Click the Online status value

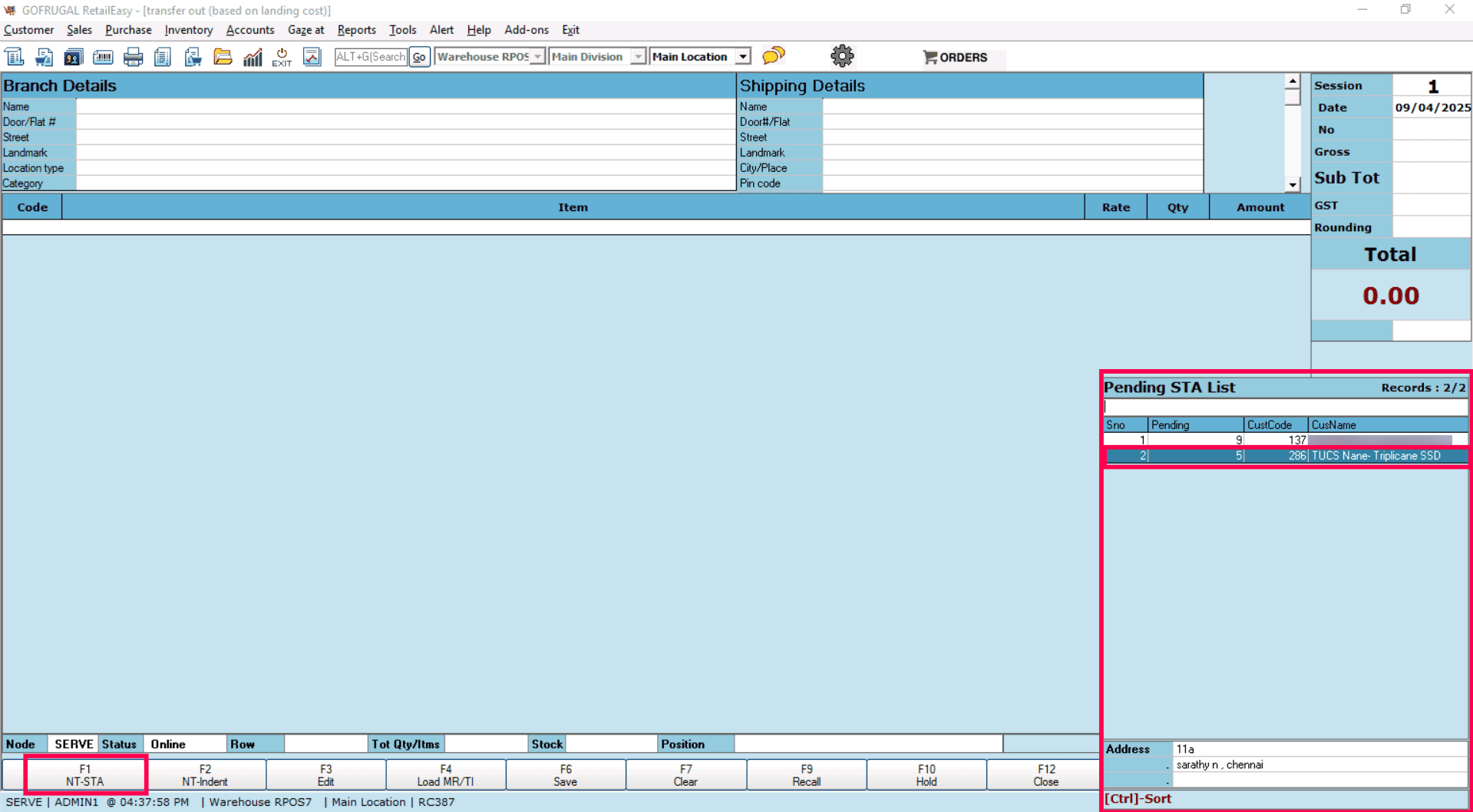coord(168,744)
